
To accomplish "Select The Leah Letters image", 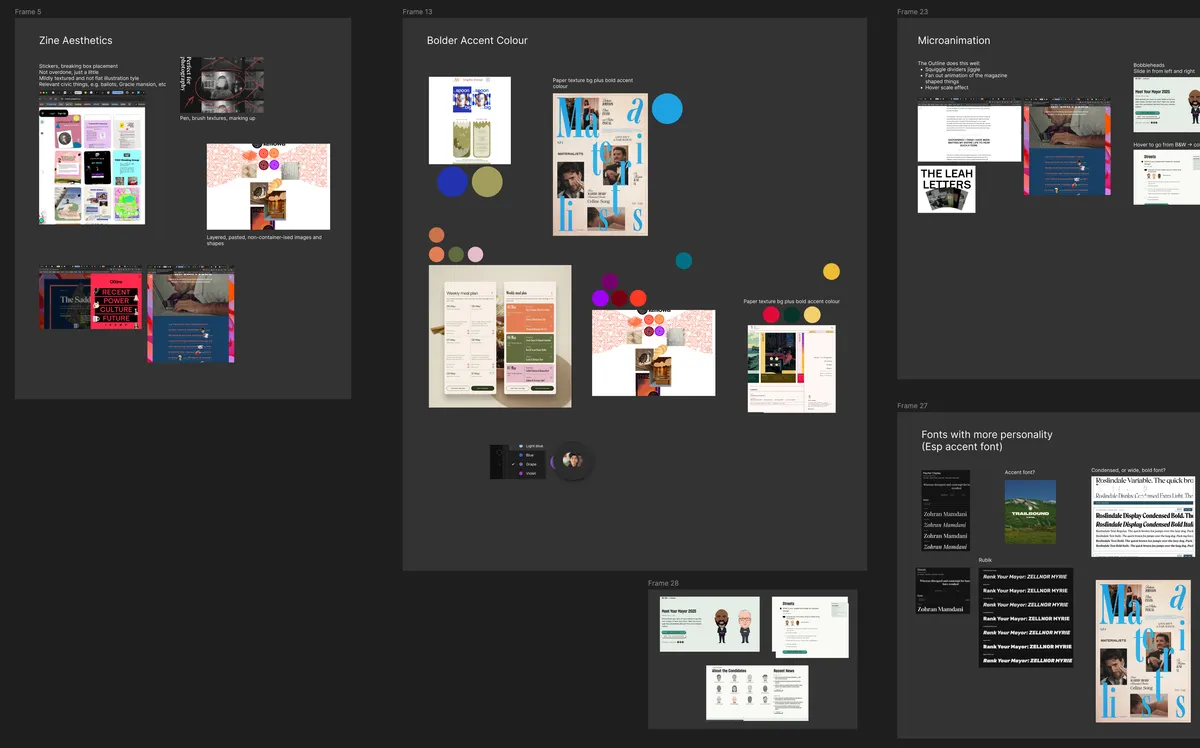I will pos(947,190).
